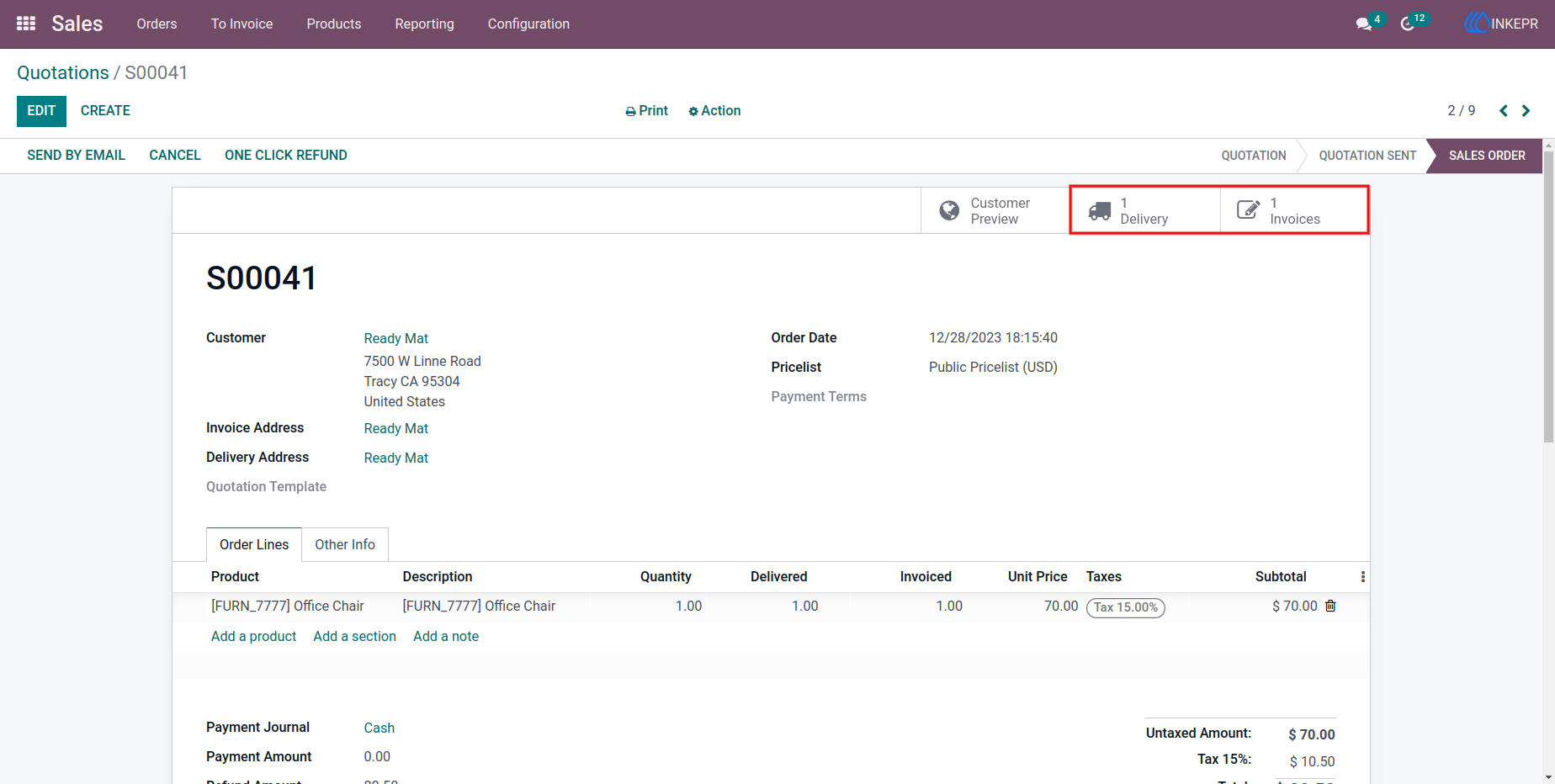Sort by the Product column header
Image resolution: width=1555 pixels, height=784 pixels.
(235, 577)
